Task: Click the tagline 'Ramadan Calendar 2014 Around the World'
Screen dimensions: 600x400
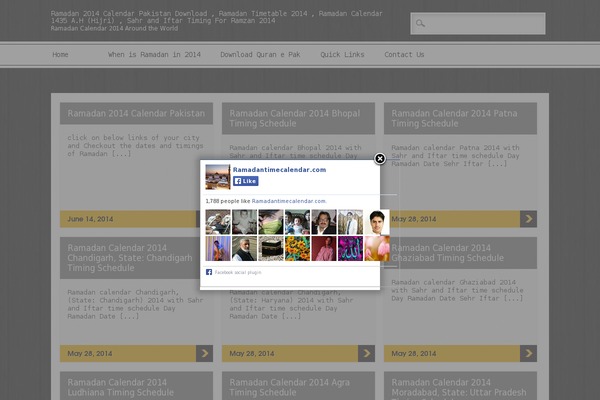Action: 114,28
